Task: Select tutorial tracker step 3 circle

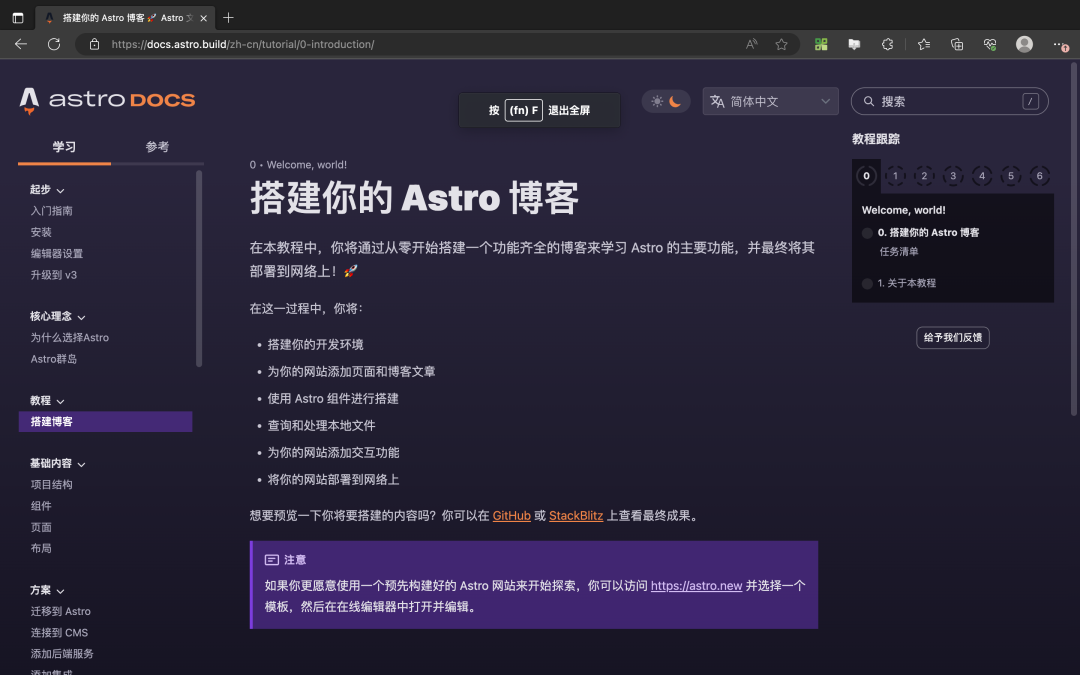Action: click(953, 176)
